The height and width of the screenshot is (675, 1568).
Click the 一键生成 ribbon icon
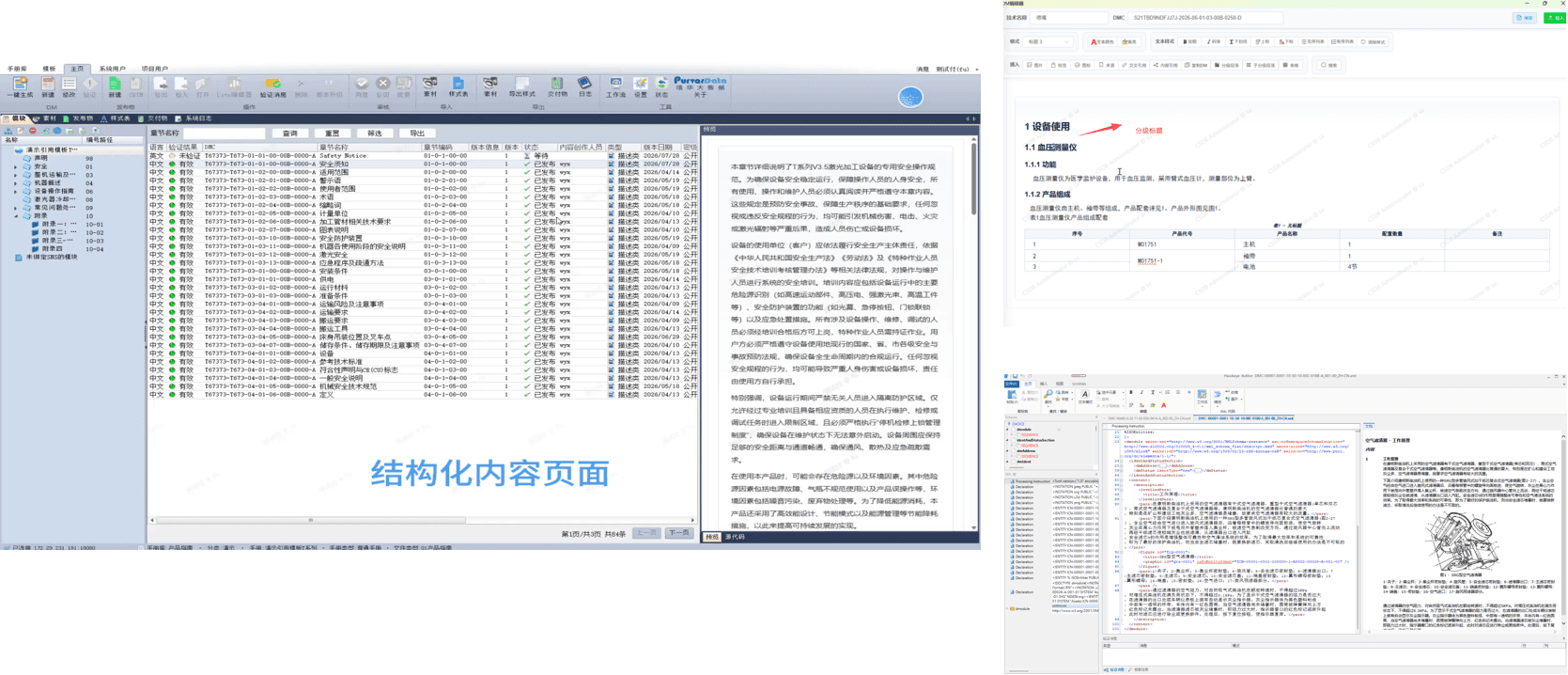tap(20, 88)
